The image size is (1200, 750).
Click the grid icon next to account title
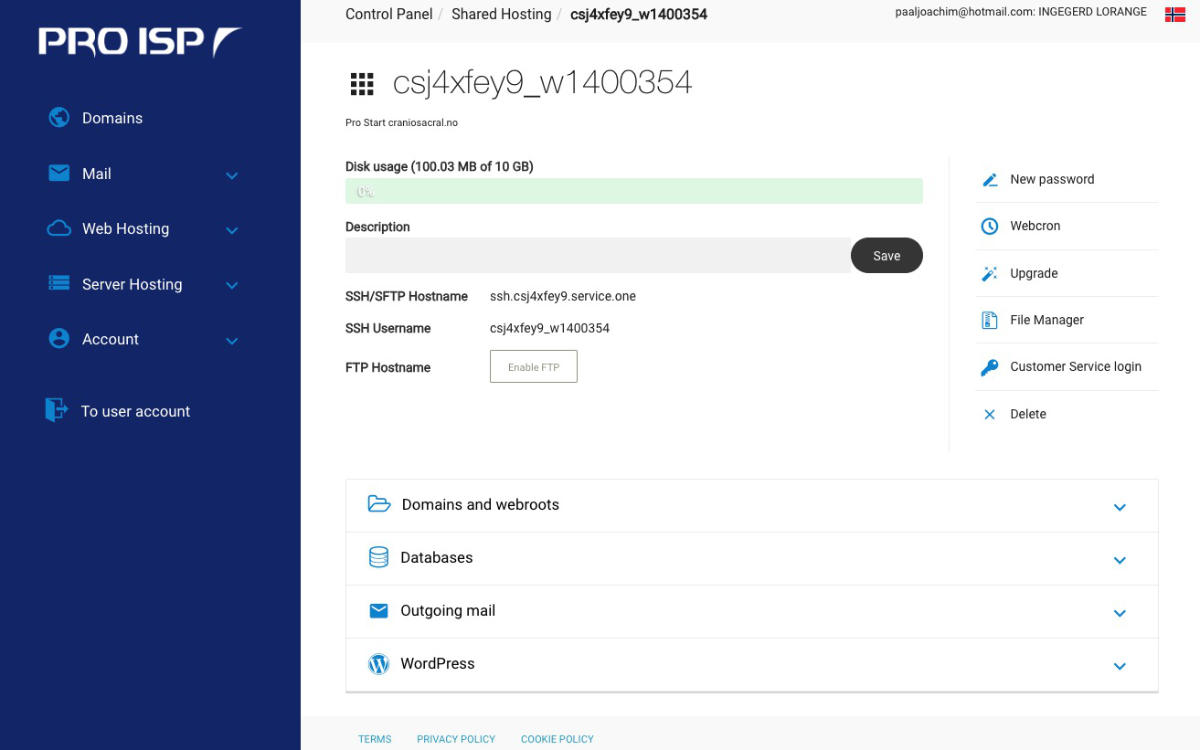pyautogui.click(x=361, y=84)
